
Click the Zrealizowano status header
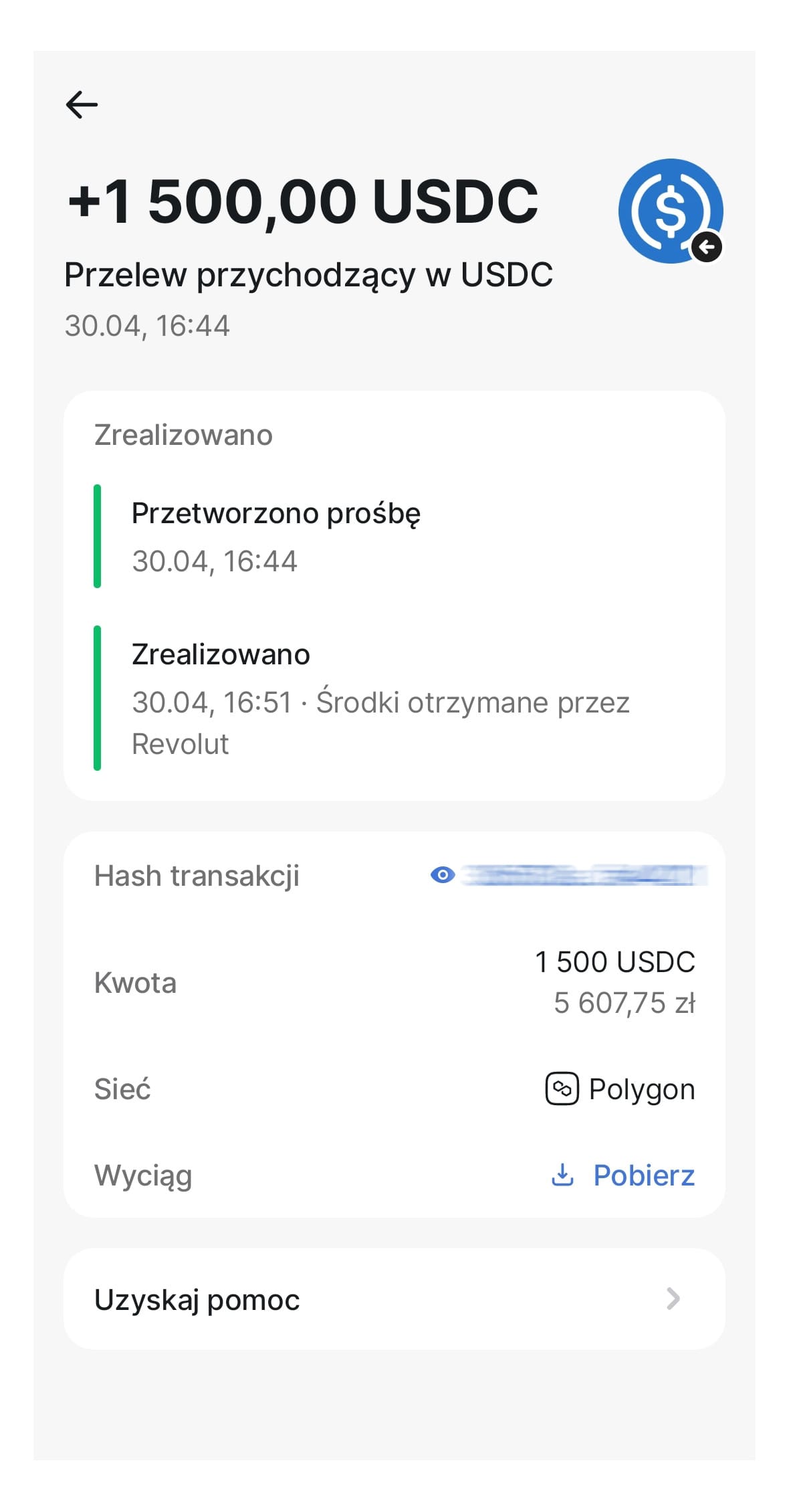pyautogui.click(x=183, y=435)
